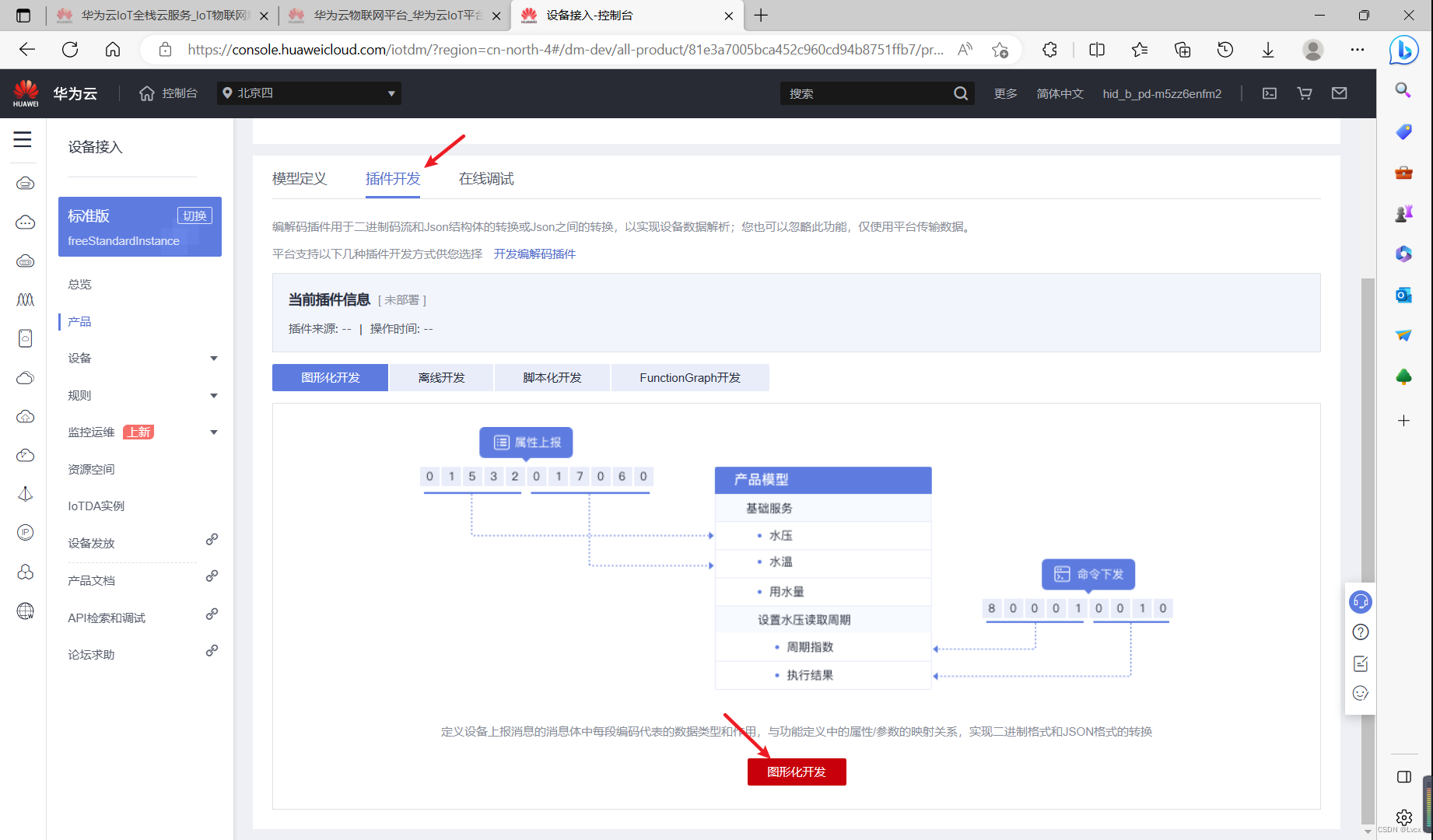1433x840 pixels.
Task: Open the shopping cart icon
Action: [1305, 93]
